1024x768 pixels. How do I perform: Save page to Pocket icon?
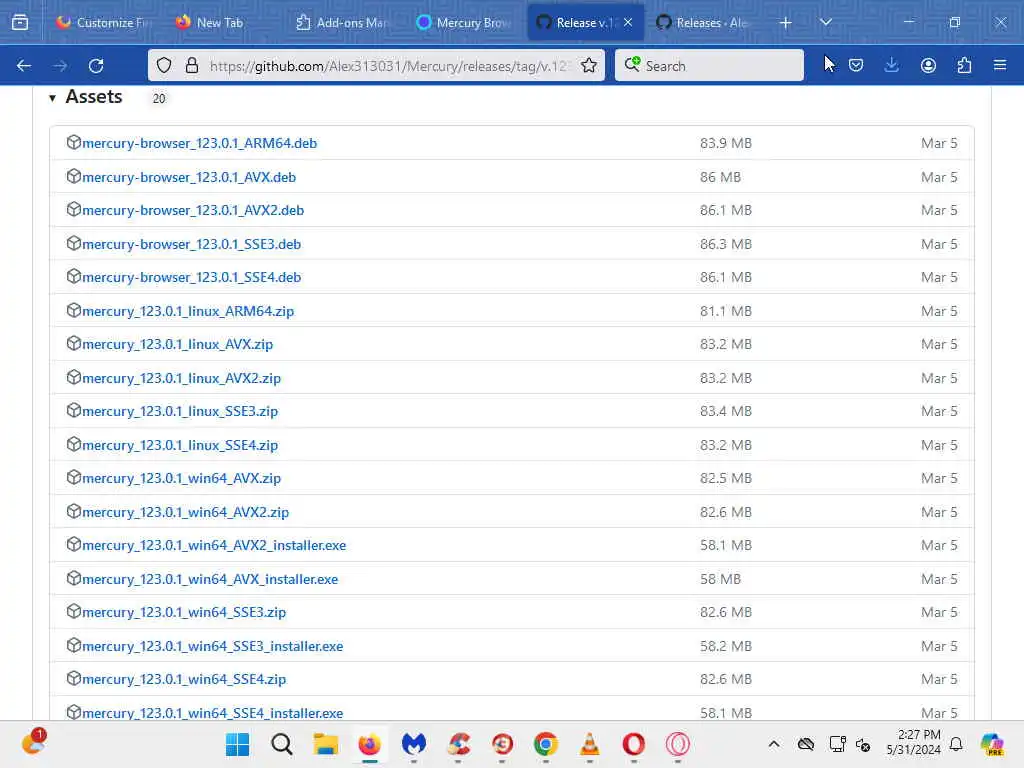pyautogui.click(x=856, y=65)
